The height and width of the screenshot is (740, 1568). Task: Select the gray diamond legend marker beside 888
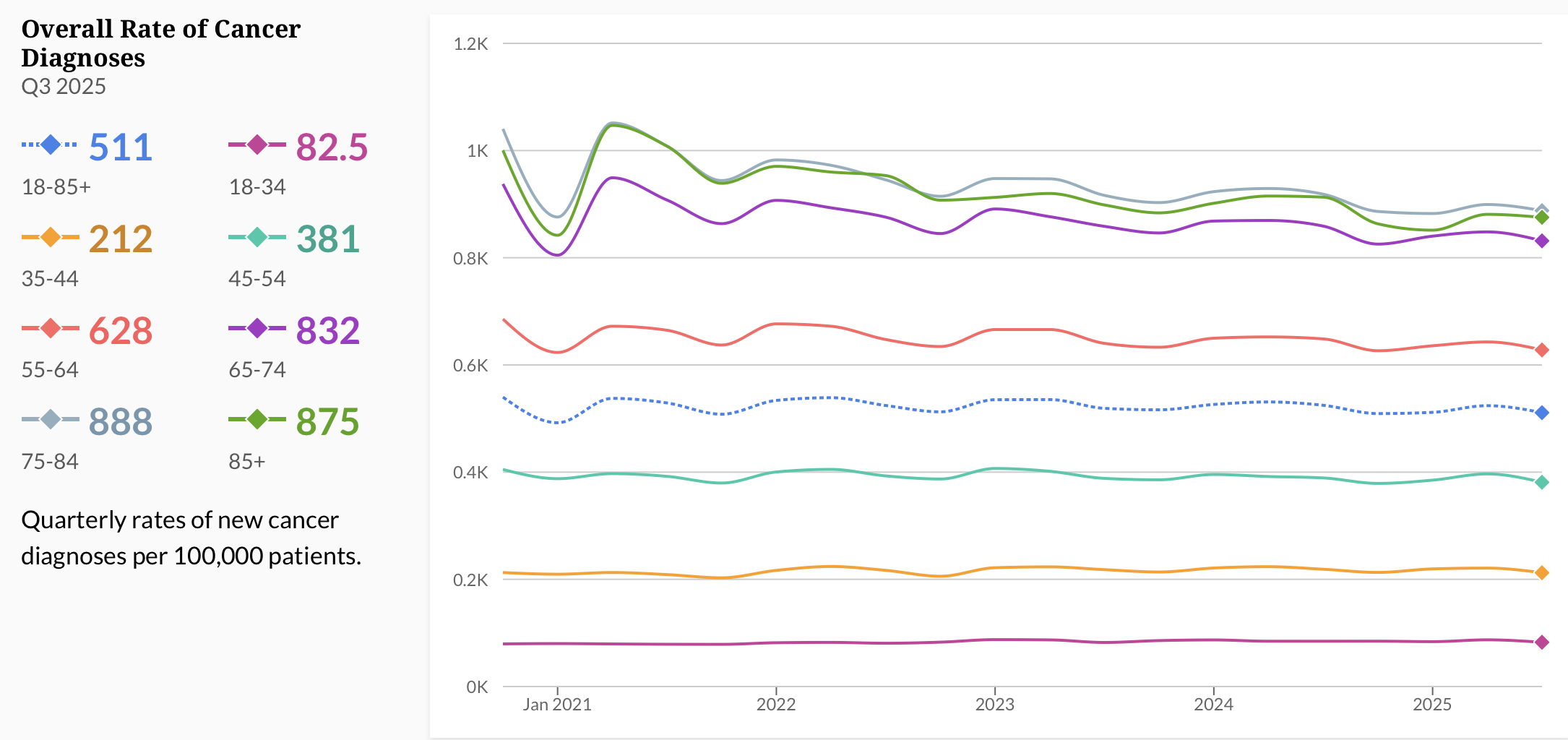pyautogui.click(x=50, y=420)
